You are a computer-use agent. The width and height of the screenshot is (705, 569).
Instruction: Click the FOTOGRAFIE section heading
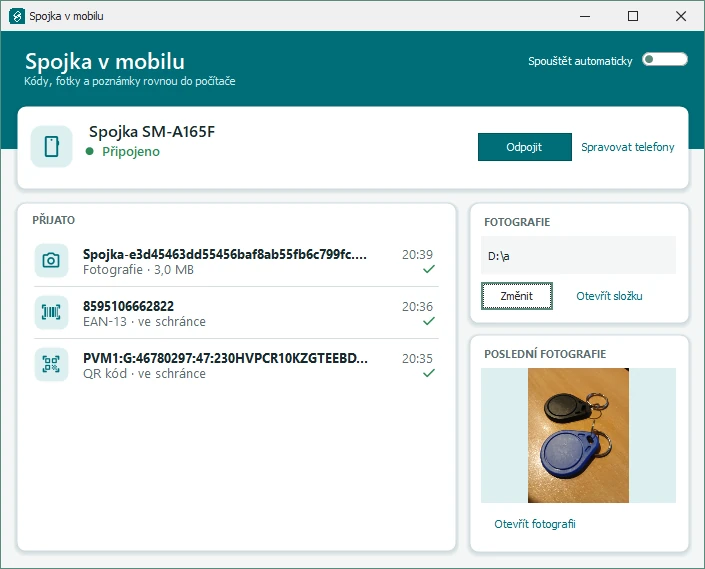517,222
